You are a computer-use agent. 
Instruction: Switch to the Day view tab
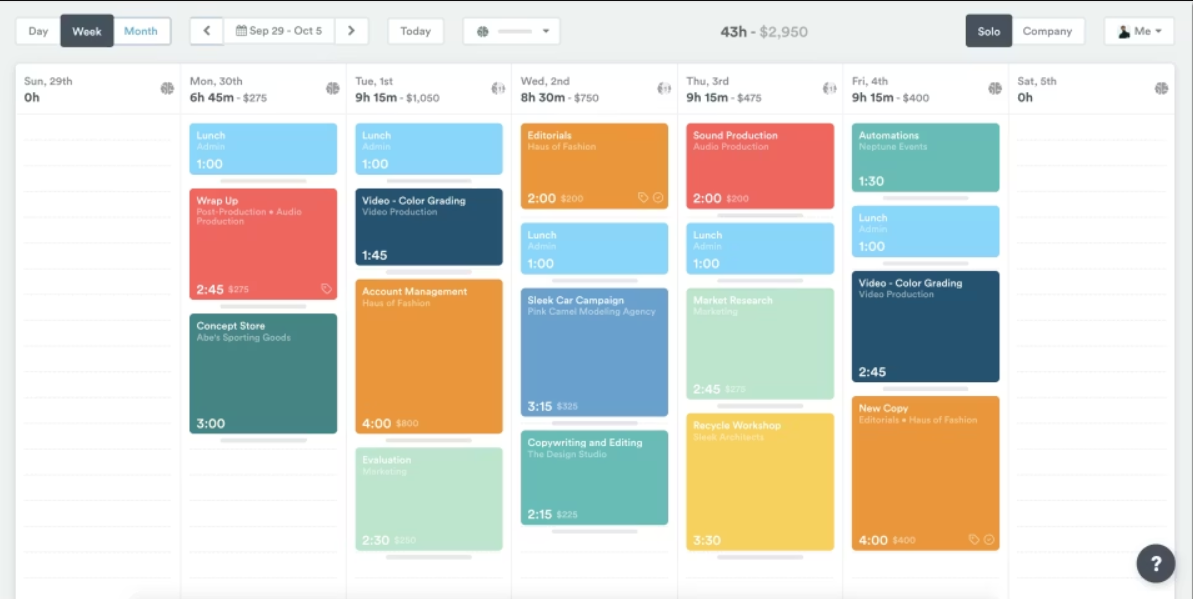[38, 31]
